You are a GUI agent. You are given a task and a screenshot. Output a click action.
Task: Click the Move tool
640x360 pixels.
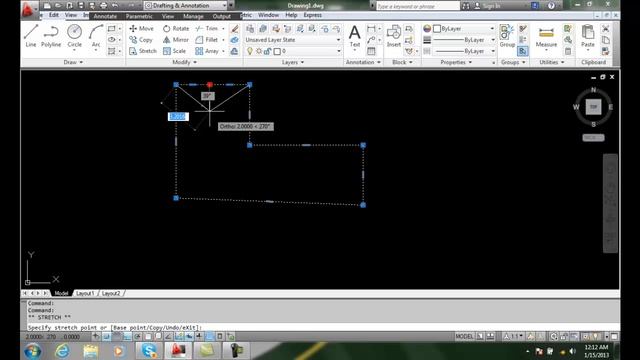(x=141, y=29)
